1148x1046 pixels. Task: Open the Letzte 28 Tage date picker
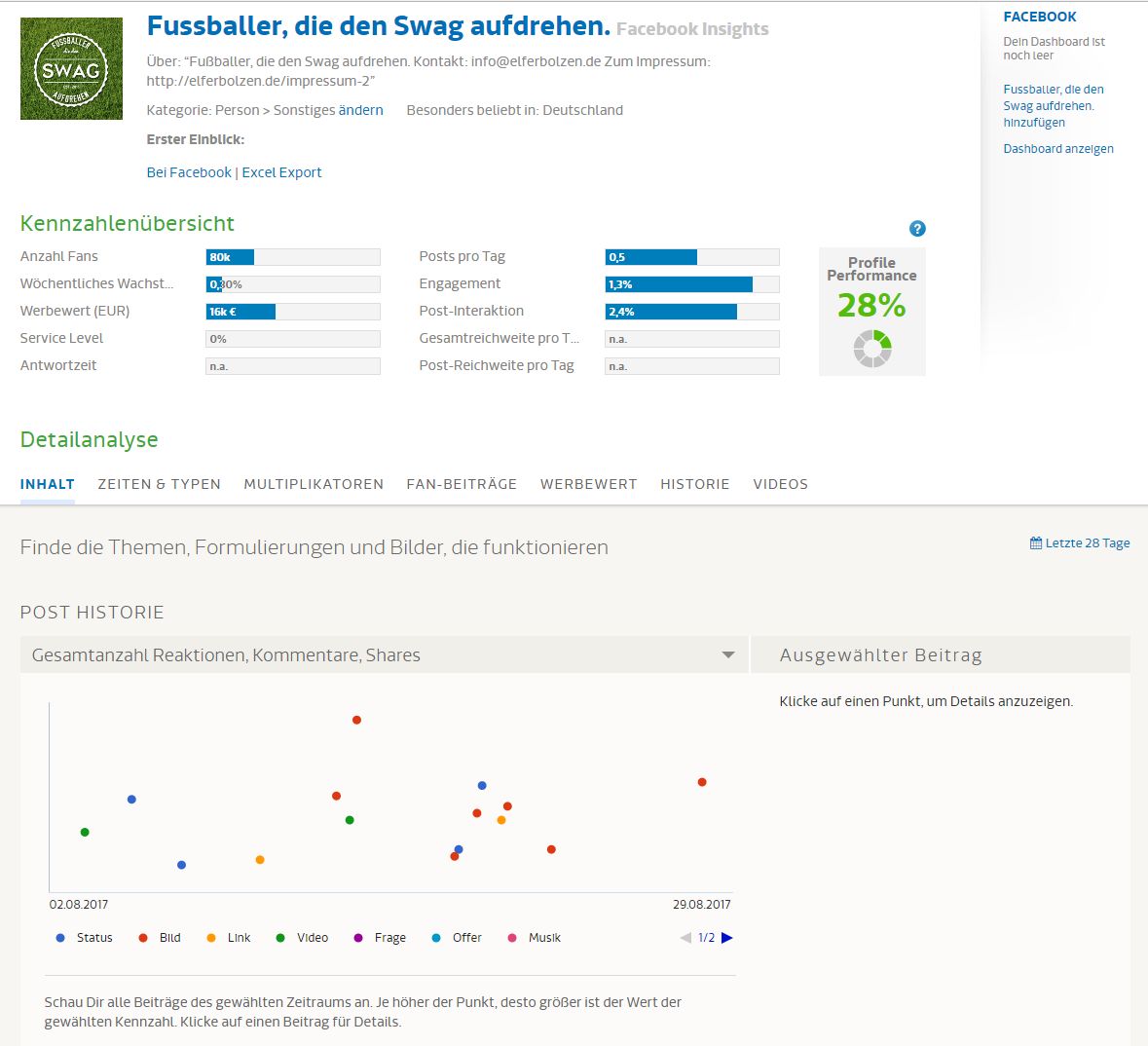tap(1080, 543)
